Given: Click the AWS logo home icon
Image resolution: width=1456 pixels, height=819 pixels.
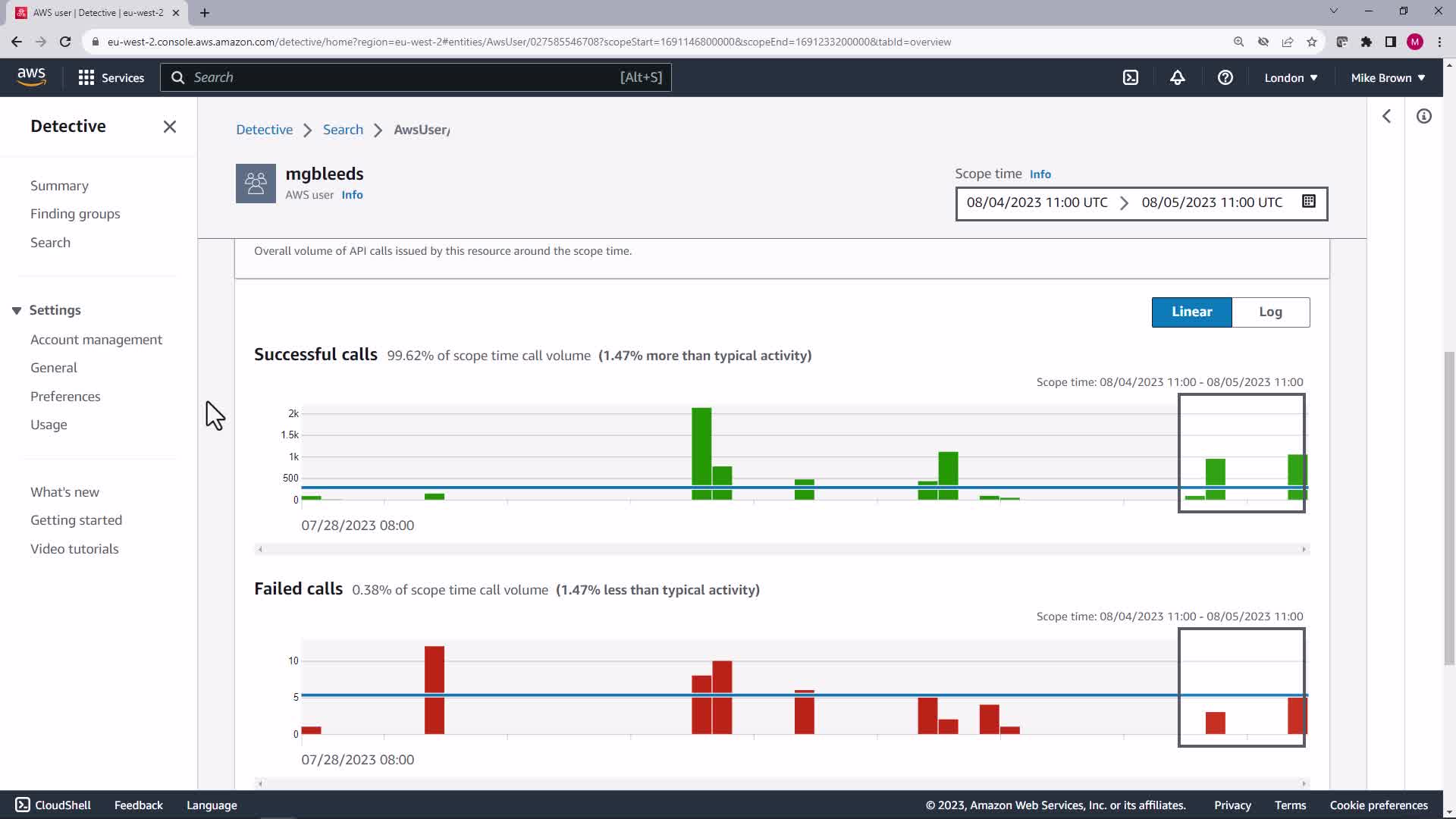Looking at the screenshot, I should point(31,77).
